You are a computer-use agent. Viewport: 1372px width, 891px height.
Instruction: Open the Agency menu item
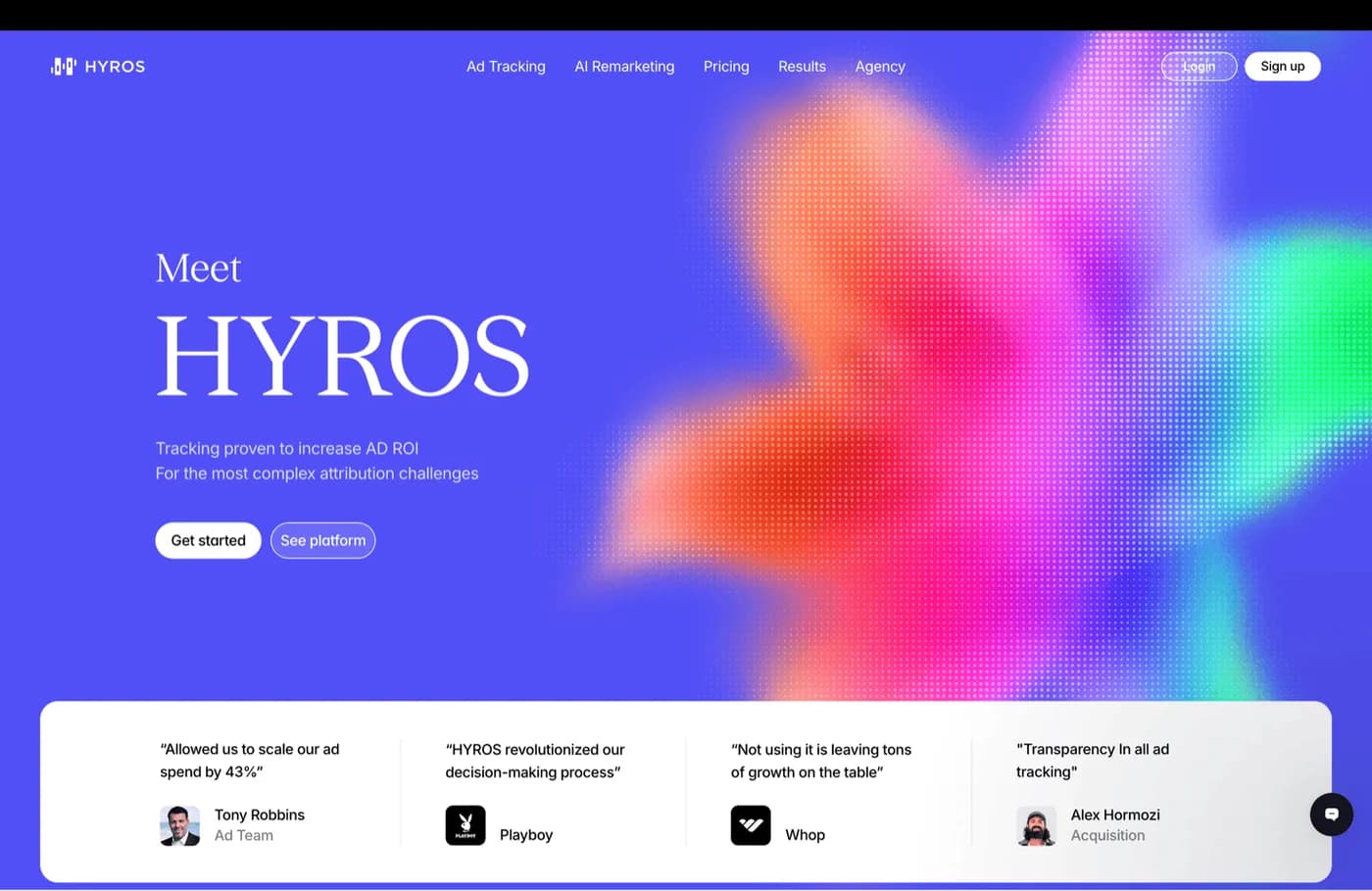(x=880, y=66)
